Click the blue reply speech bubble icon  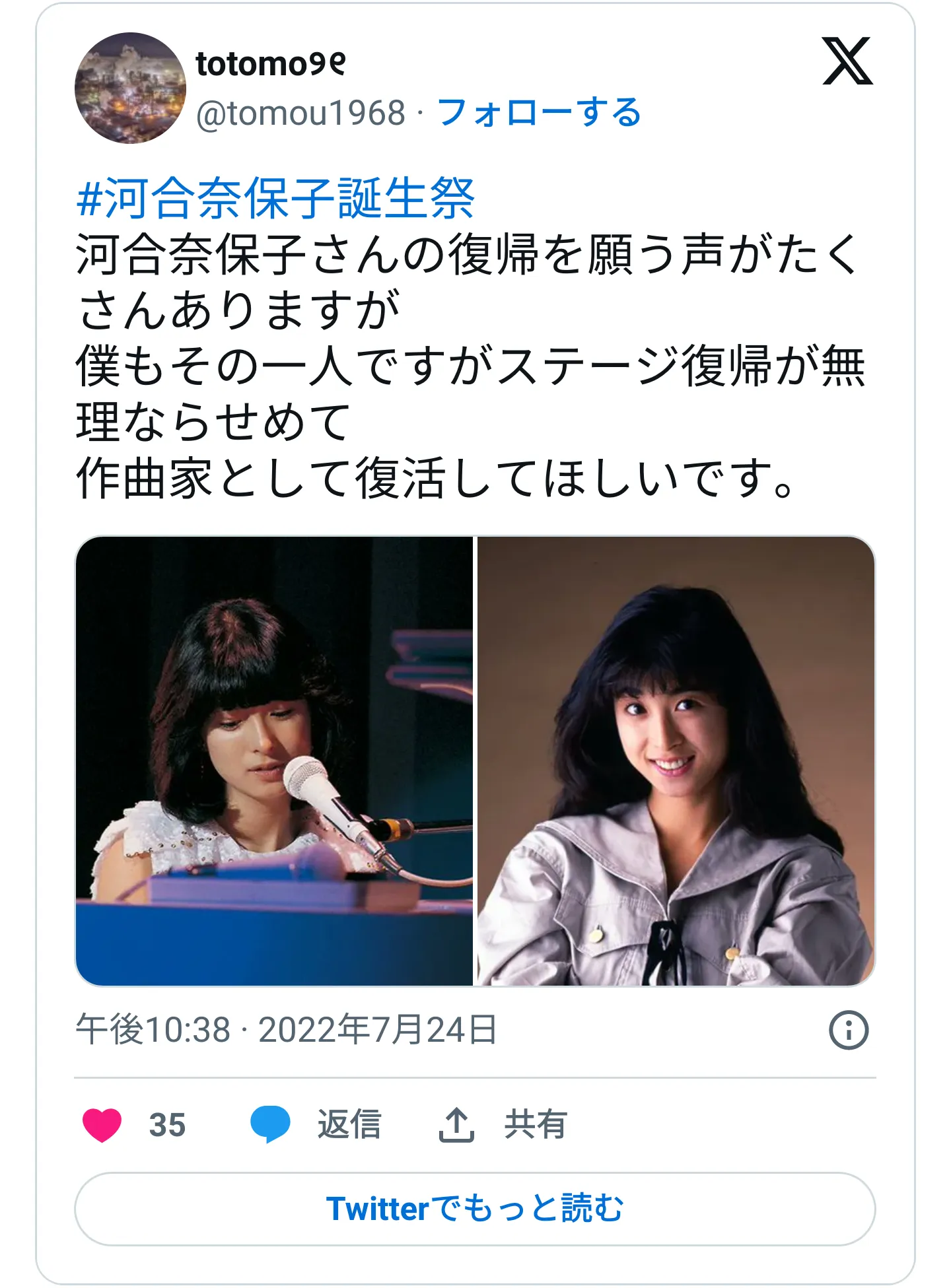(270, 1124)
